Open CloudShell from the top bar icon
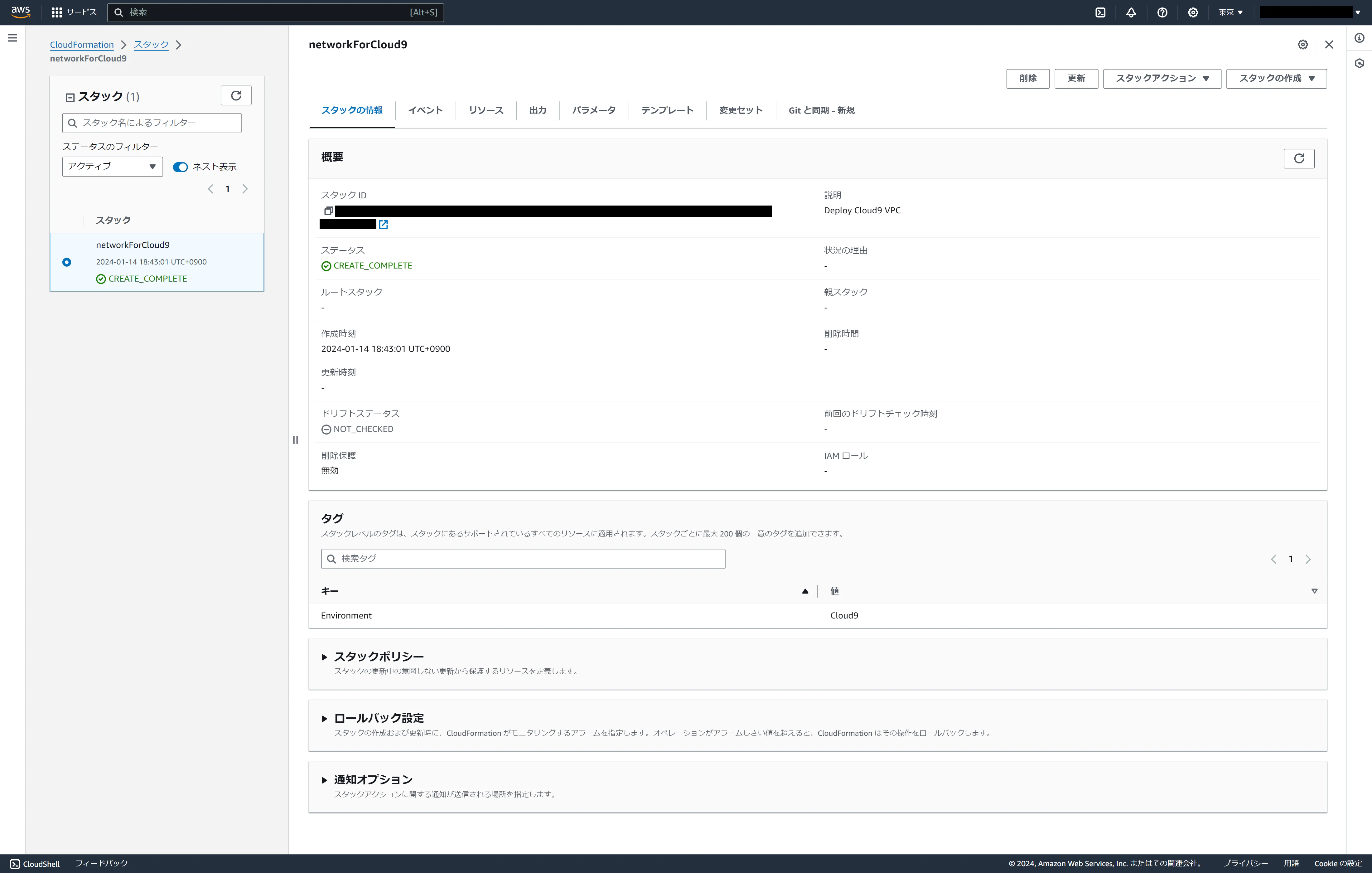This screenshot has width=1372, height=873. pos(1100,12)
